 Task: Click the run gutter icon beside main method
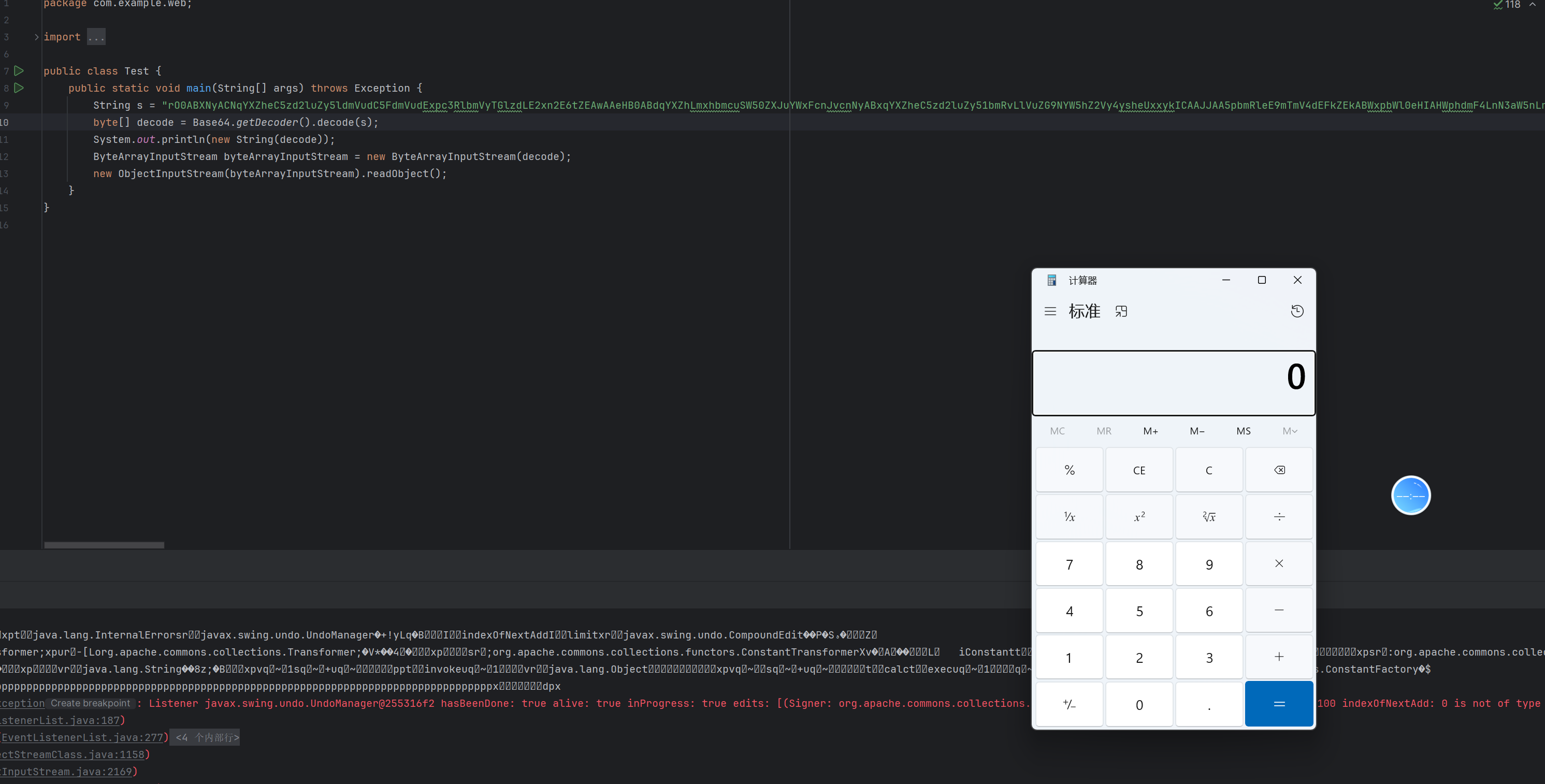(19, 88)
